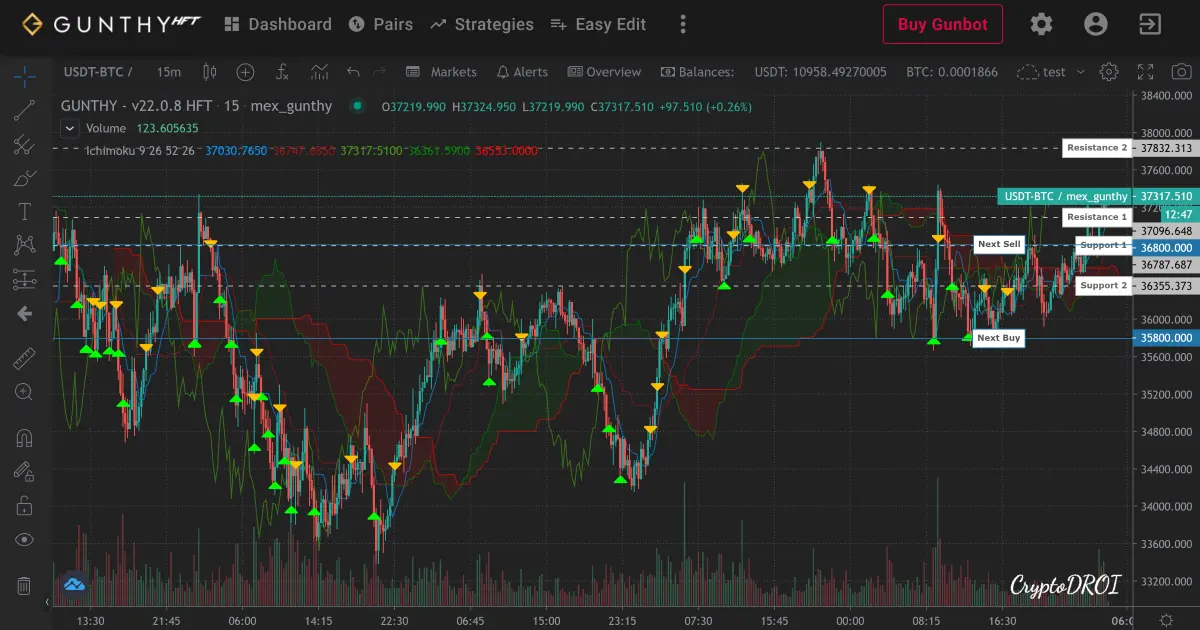The image size is (1200, 630).
Task: Switch to the Dashboard section
Action: tap(290, 24)
